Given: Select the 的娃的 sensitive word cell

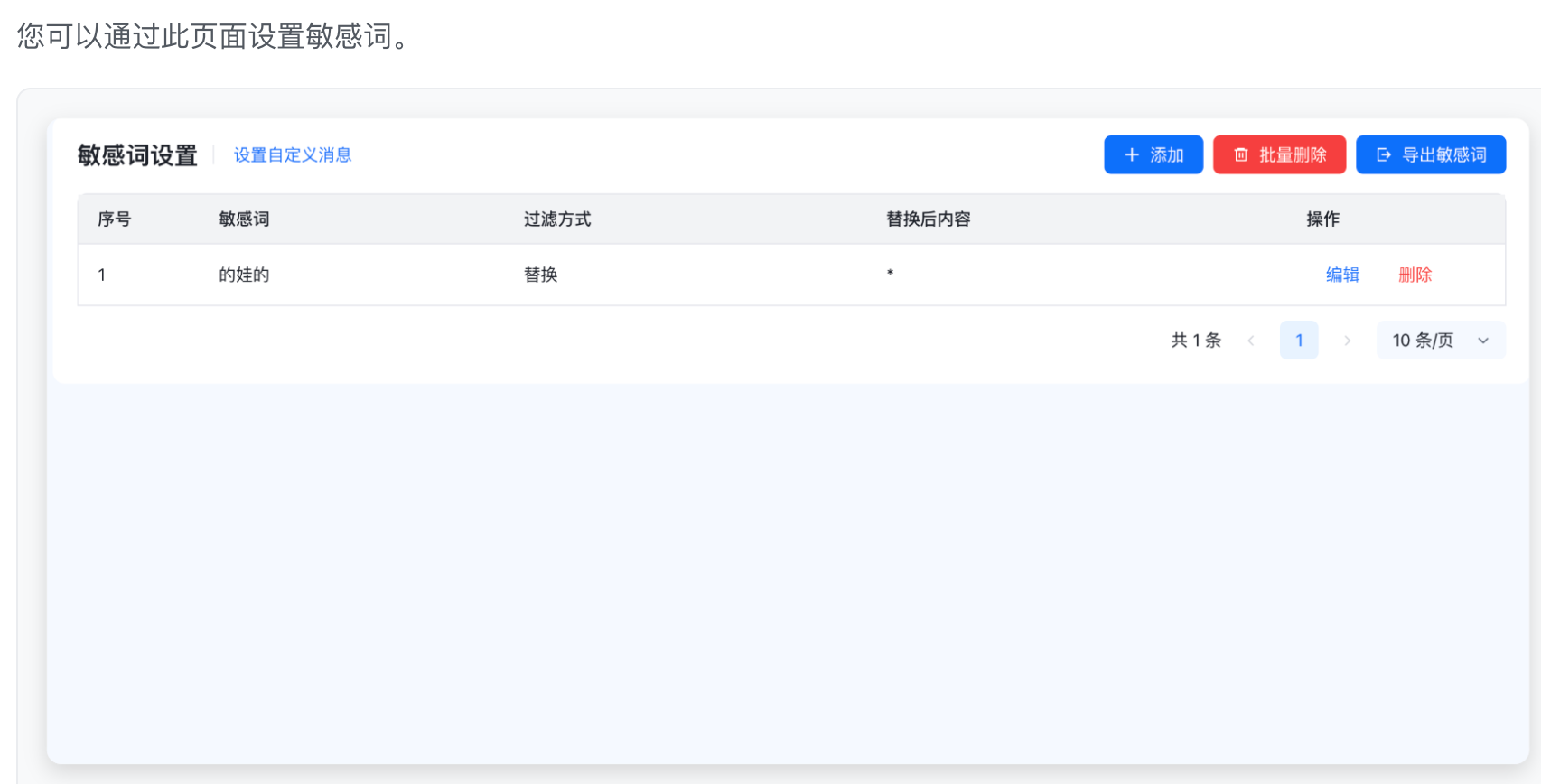Looking at the screenshot, I should click(244, 275).
